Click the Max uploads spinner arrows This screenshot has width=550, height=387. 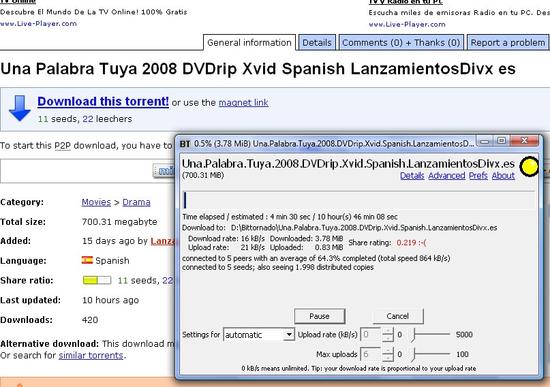pyautogui.click(x=388, y=354)
